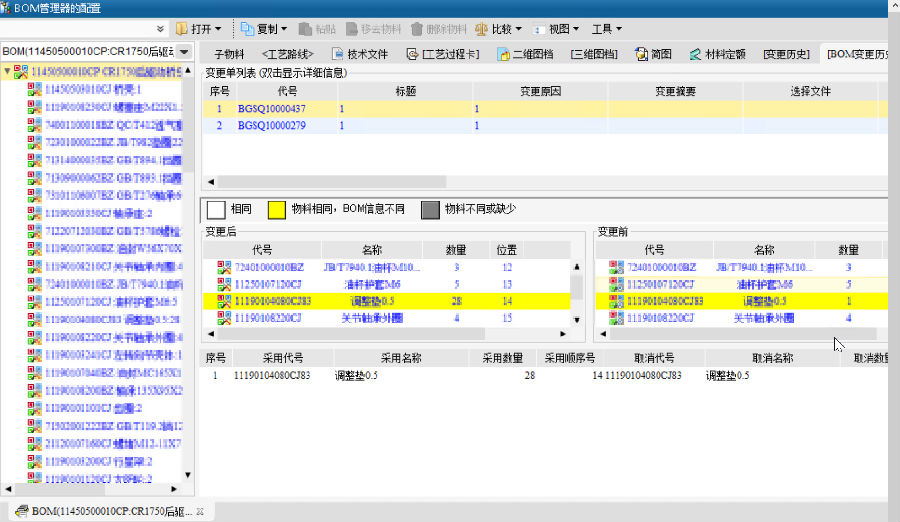The image size is (900, 522).
Task: Switch to the [变更历史] tab
Action: pos(786,54)
